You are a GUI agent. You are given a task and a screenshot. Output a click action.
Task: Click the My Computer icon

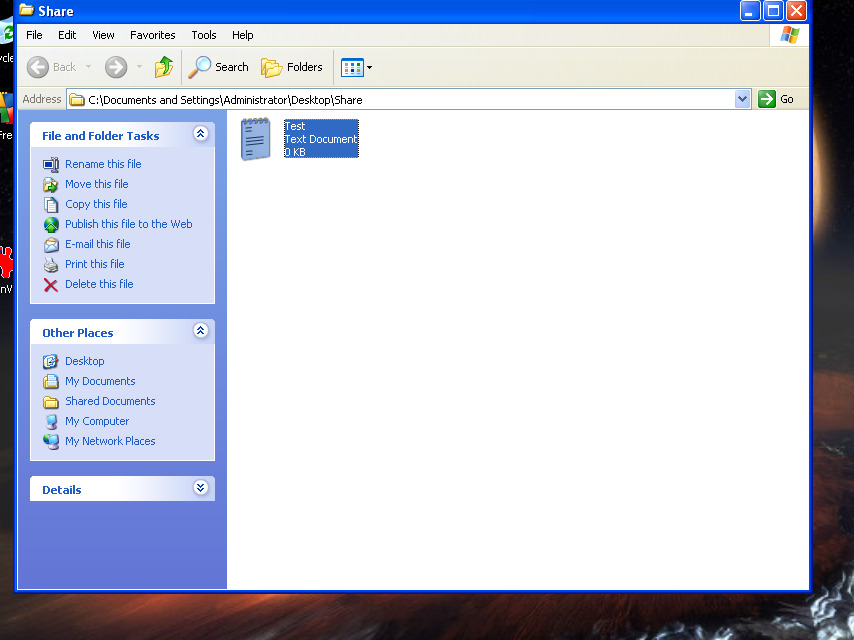[x=51, y=422]
